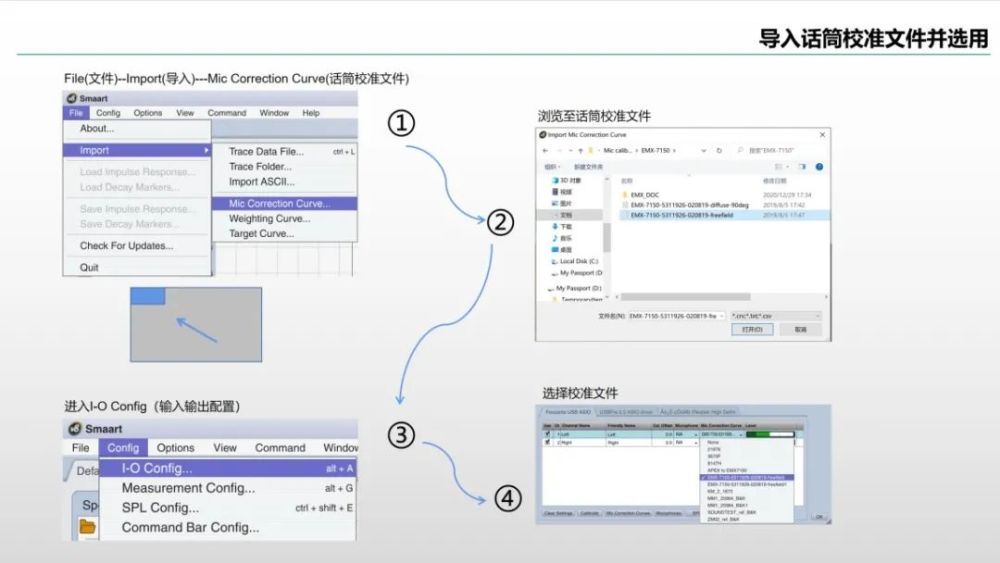Viewport: 1000px width, 563px height.
Task: Open the Command menu in bottom Smaart window
Action: coord(280,448)
